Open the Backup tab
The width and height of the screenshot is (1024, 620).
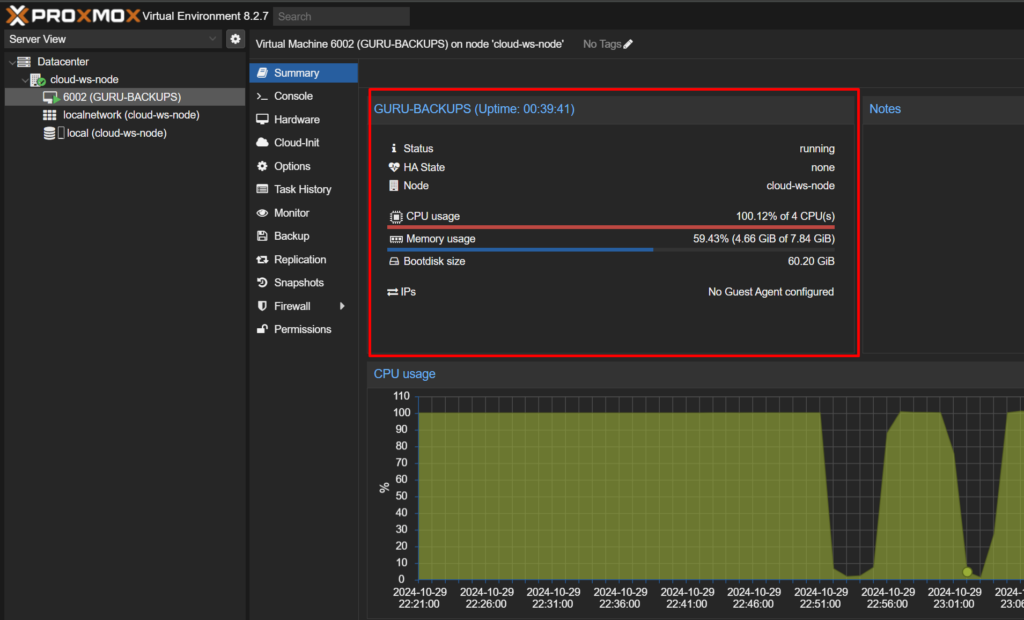304,236
